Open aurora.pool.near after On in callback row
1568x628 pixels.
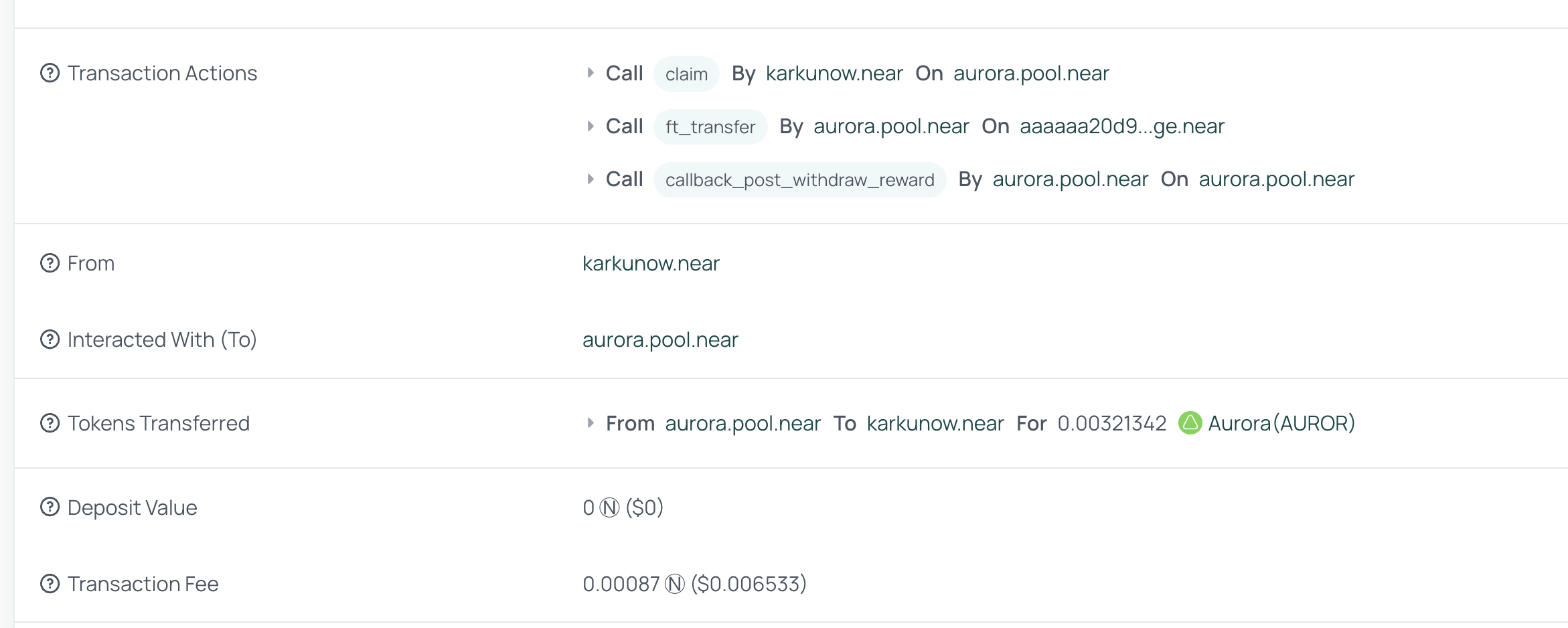pyautogui.click(x=1277, y=179)
